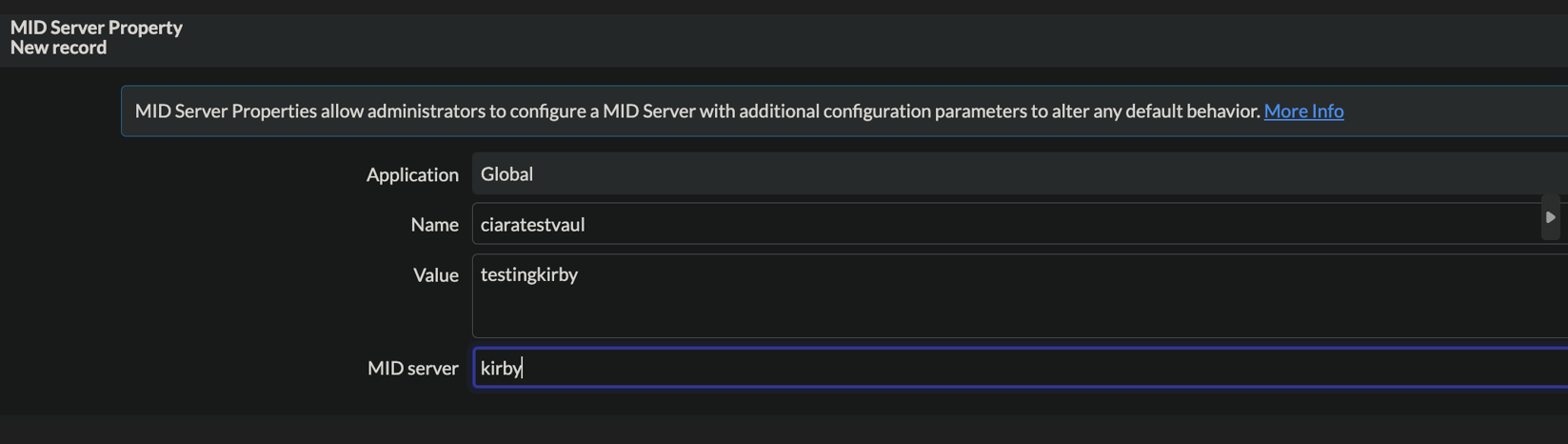Click blank space in the MID server field

(x=1047, y=369)
